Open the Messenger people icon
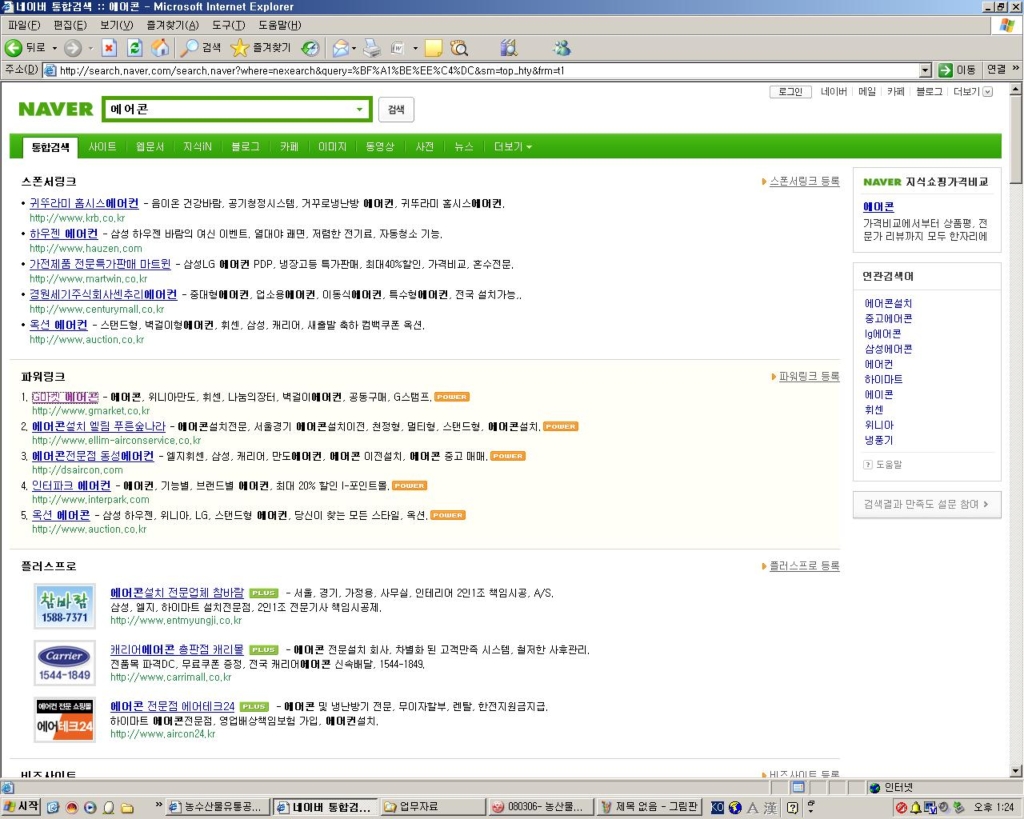 [x=561, y=48]
